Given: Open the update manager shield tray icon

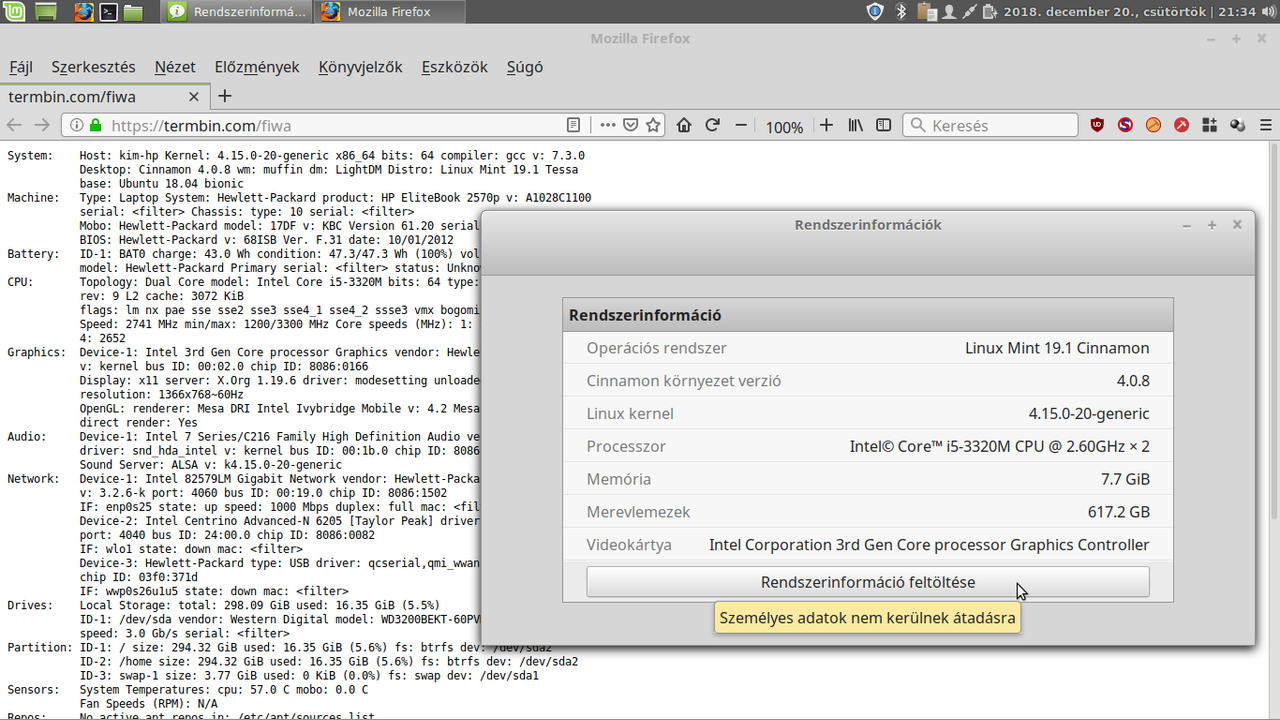Looking at the screenshot, I should coord(875,12).
